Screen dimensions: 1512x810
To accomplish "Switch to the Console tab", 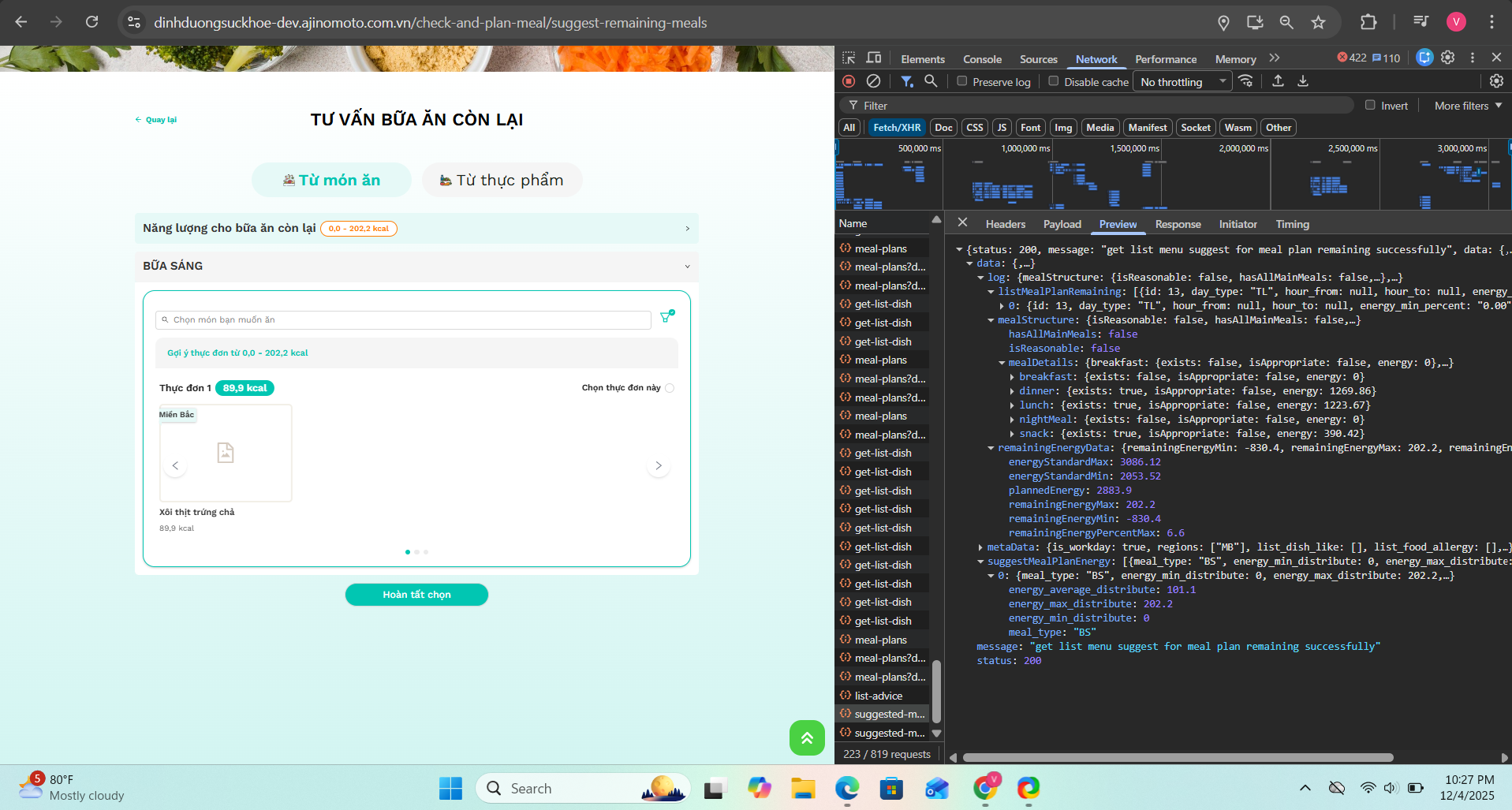I will 982,59.
